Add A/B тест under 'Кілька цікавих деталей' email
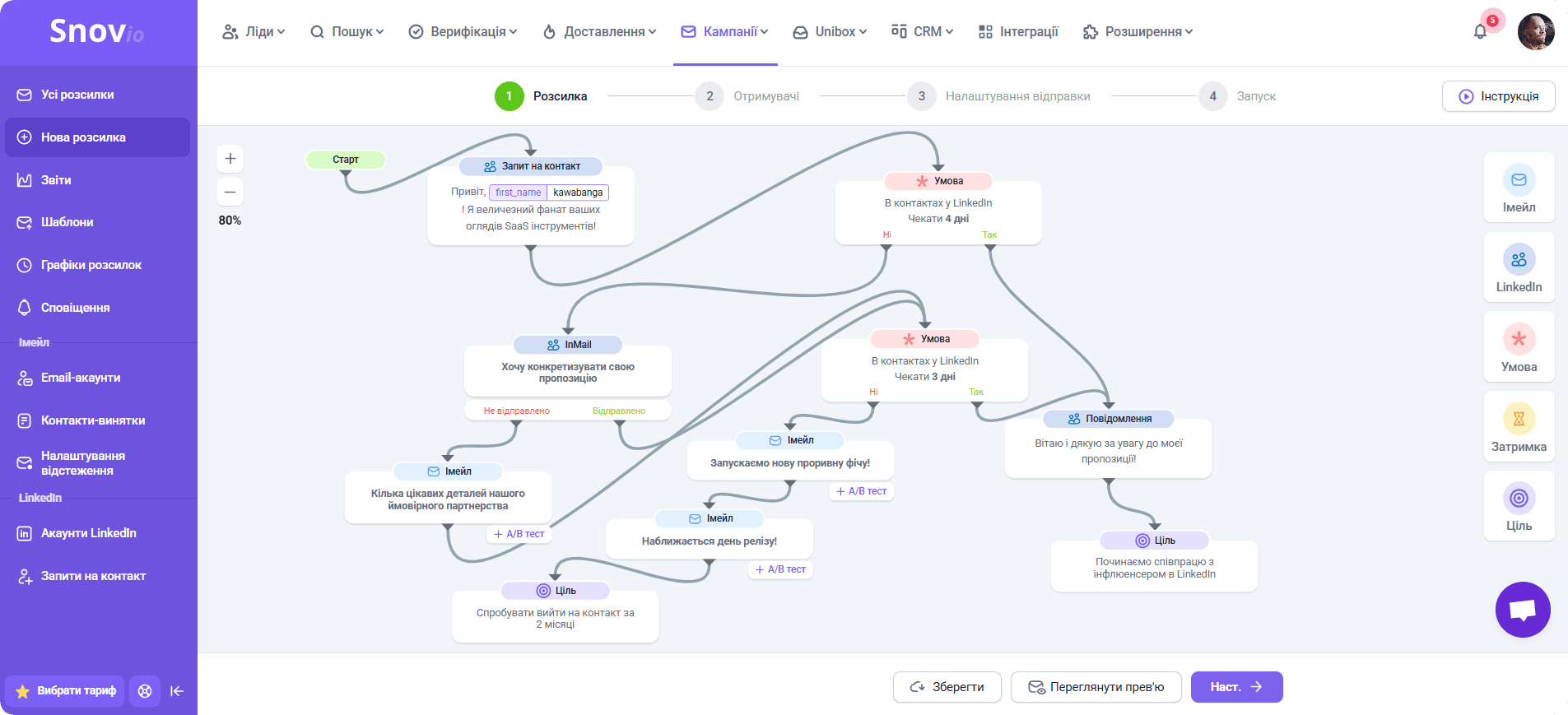The height and width of the screenshot is (715, 1568). tap(519, 534)
